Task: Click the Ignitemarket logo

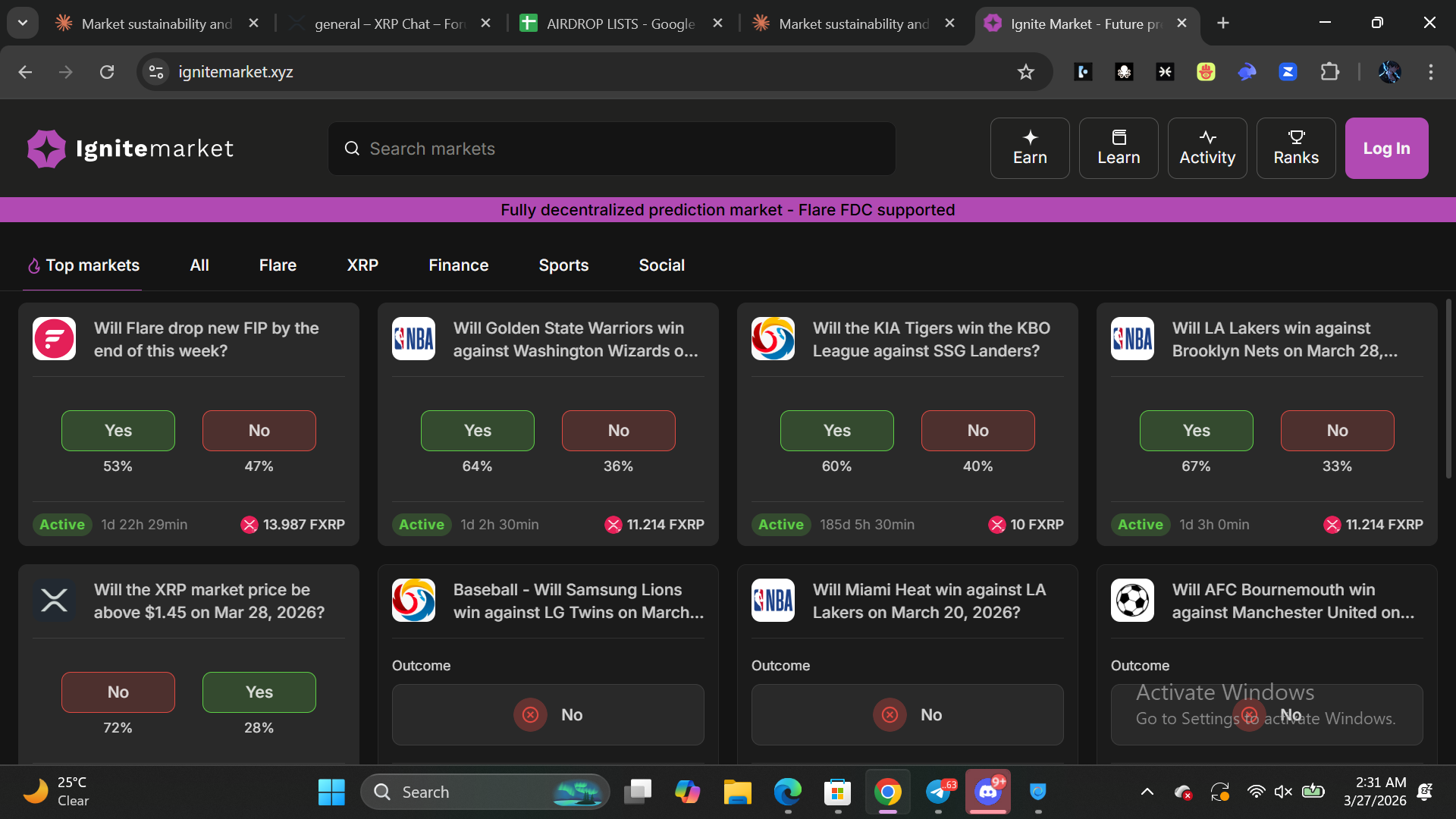Action: click(x=130, y=149)
